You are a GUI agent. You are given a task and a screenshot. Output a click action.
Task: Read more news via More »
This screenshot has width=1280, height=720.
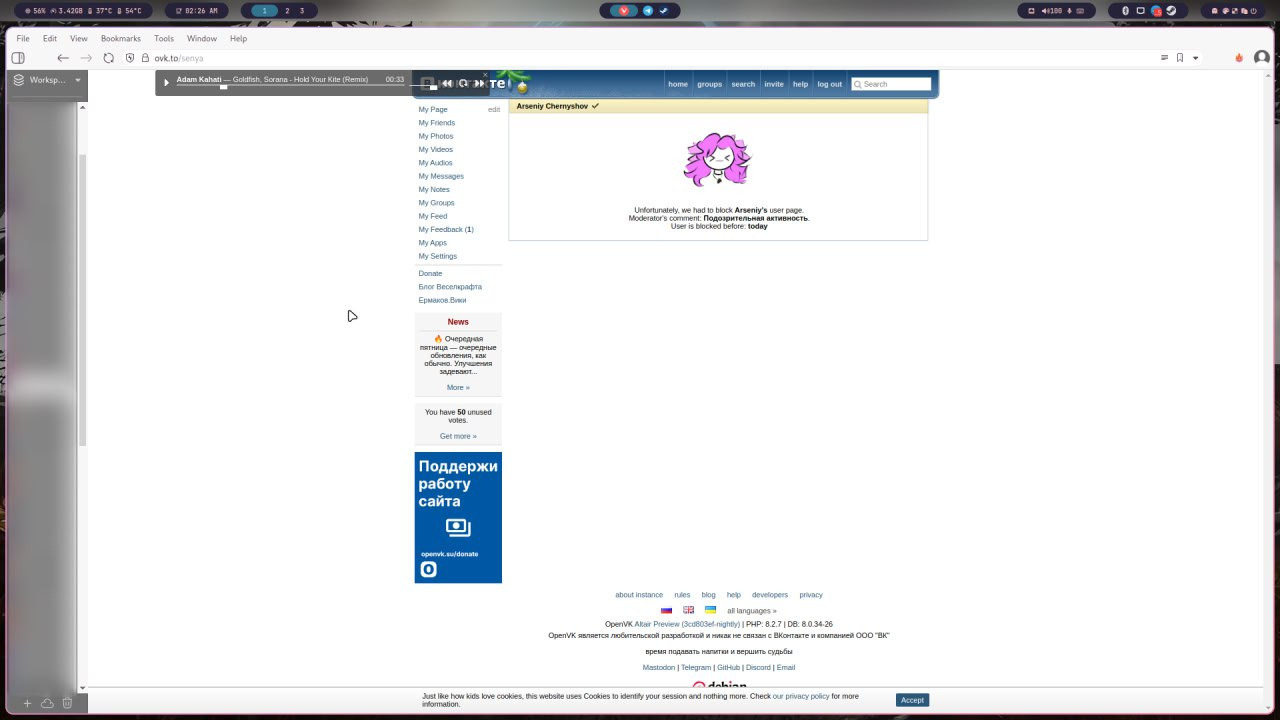point(458,387)
